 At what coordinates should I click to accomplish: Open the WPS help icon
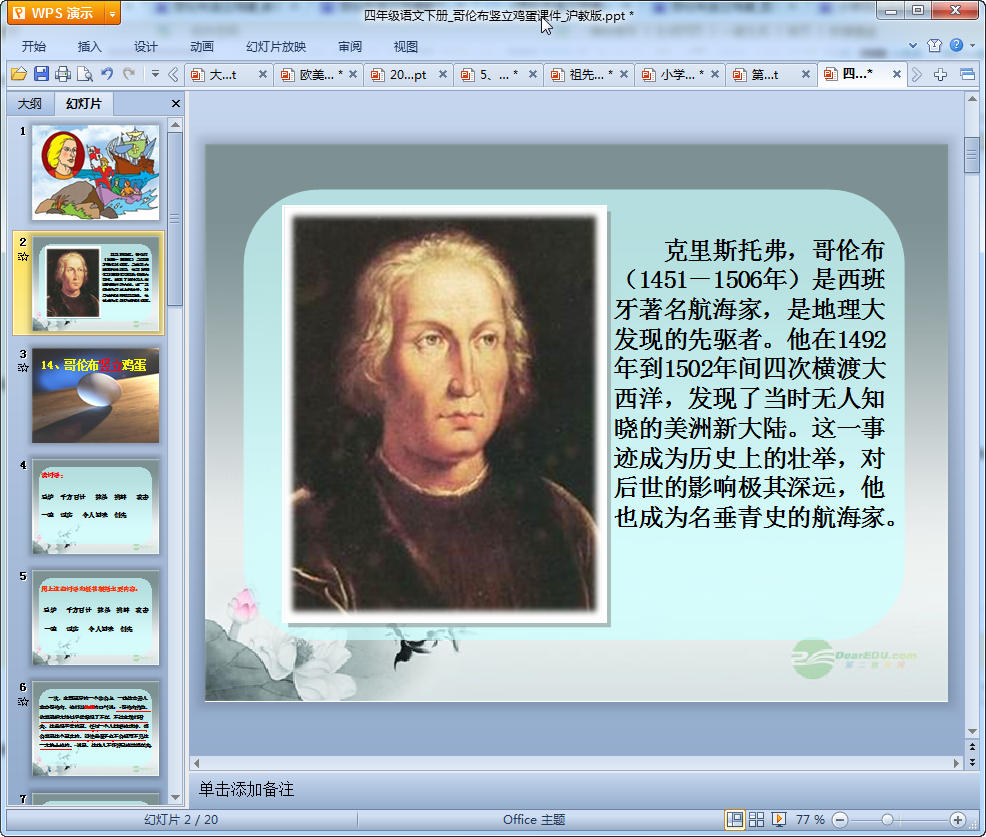[x=956, y=45]
